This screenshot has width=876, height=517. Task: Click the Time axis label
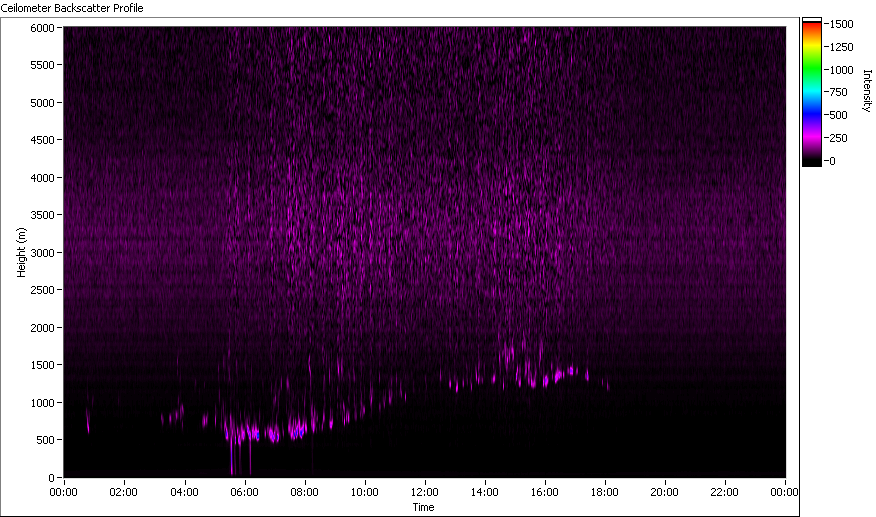click(423, 507)
